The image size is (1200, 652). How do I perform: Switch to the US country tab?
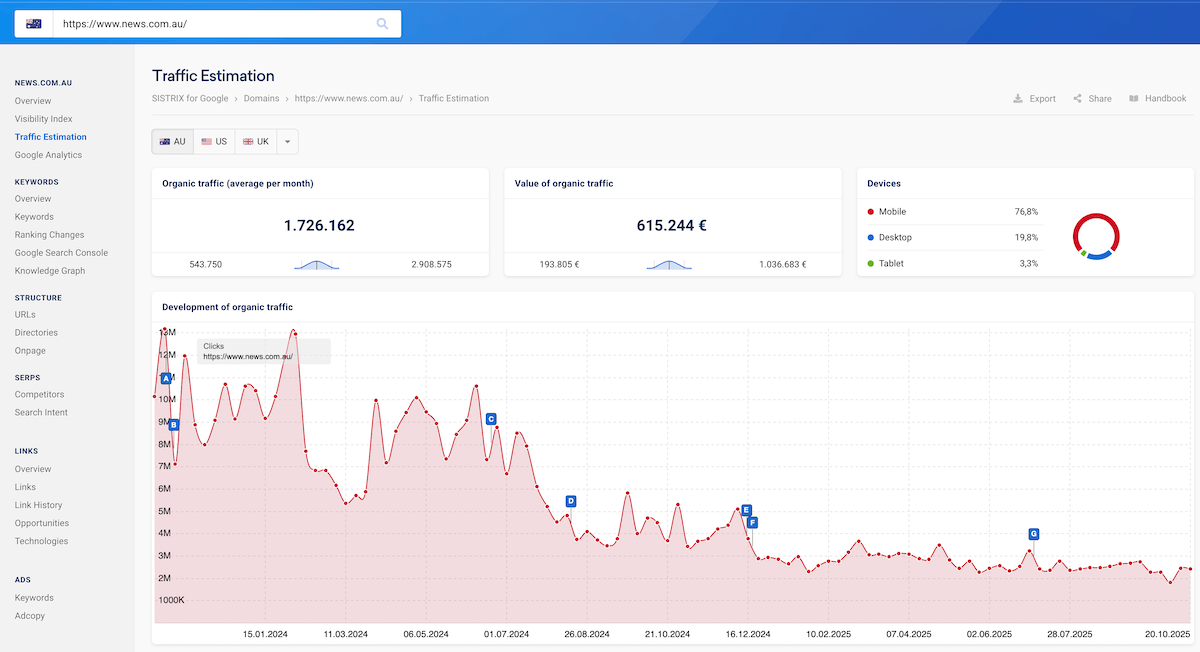pos(212,141)
